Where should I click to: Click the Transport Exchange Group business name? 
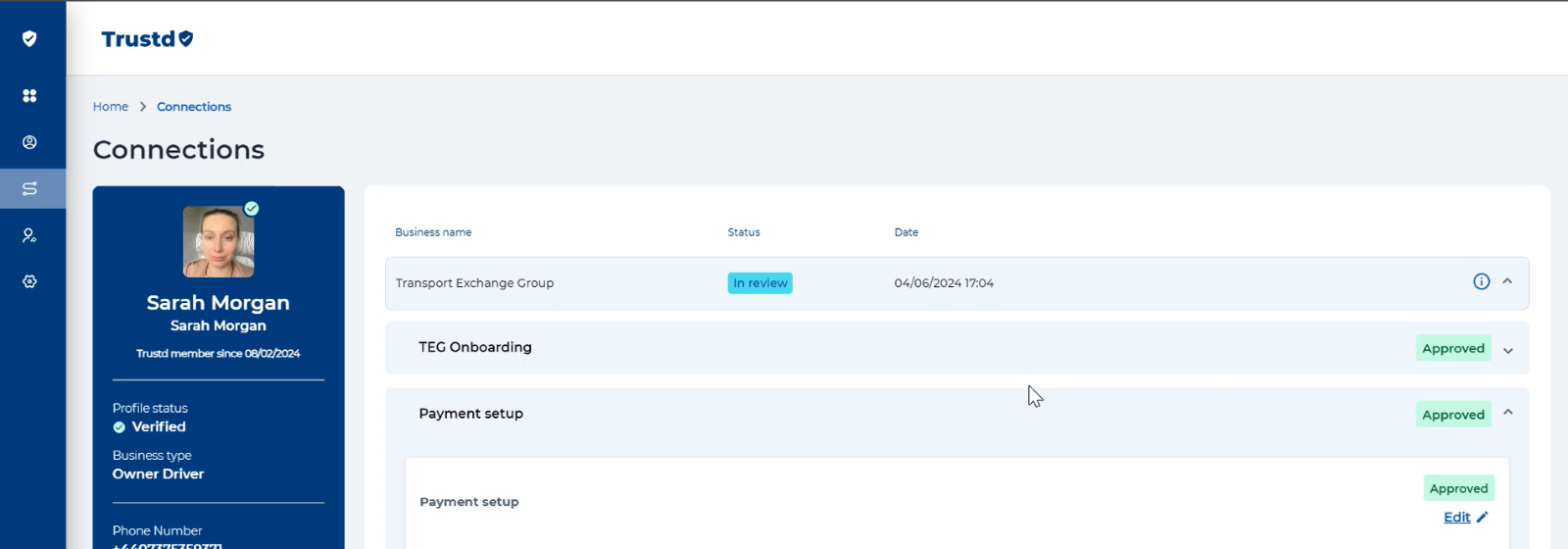coord(474,283)
